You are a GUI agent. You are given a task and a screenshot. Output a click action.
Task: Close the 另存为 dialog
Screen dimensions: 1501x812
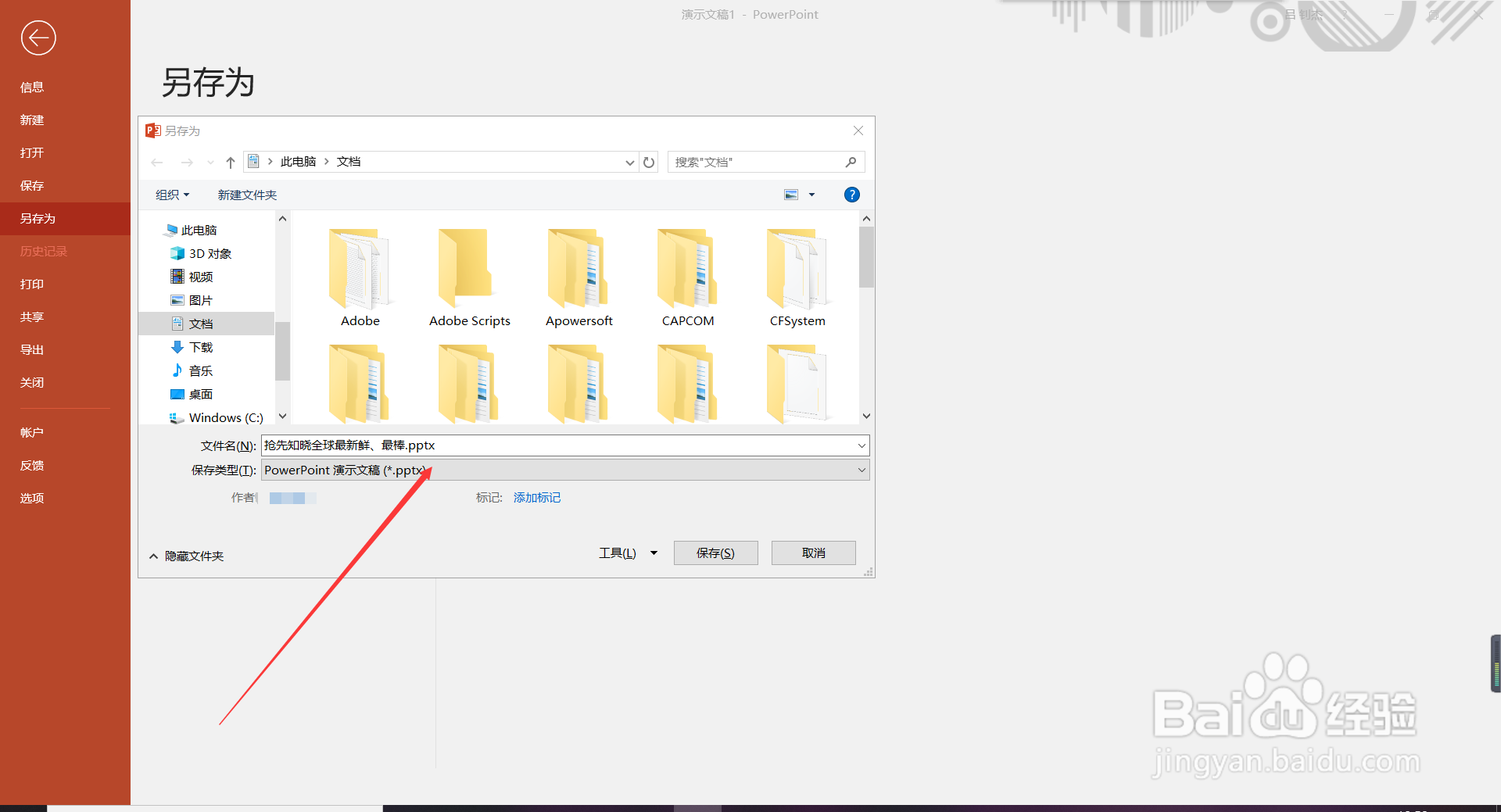coord(858,131)
